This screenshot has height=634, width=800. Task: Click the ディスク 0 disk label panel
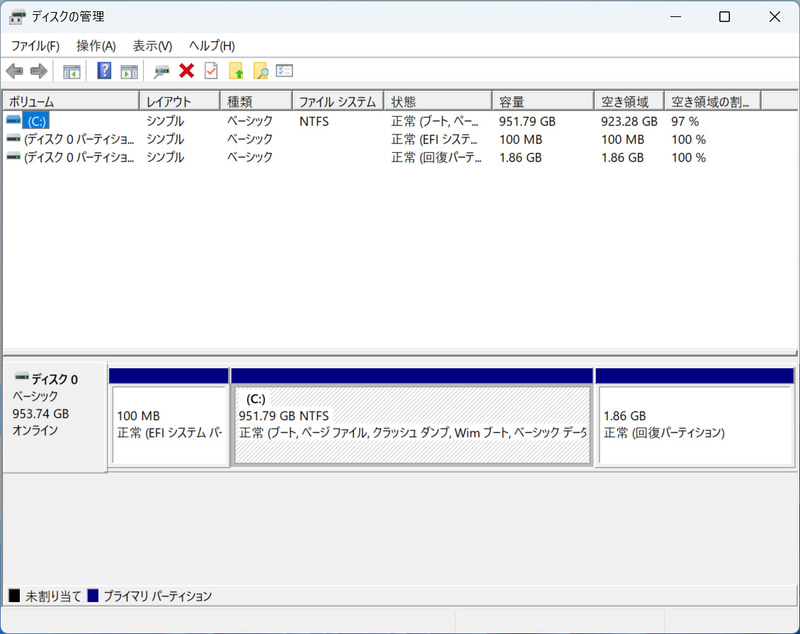(x=55, y=417)
